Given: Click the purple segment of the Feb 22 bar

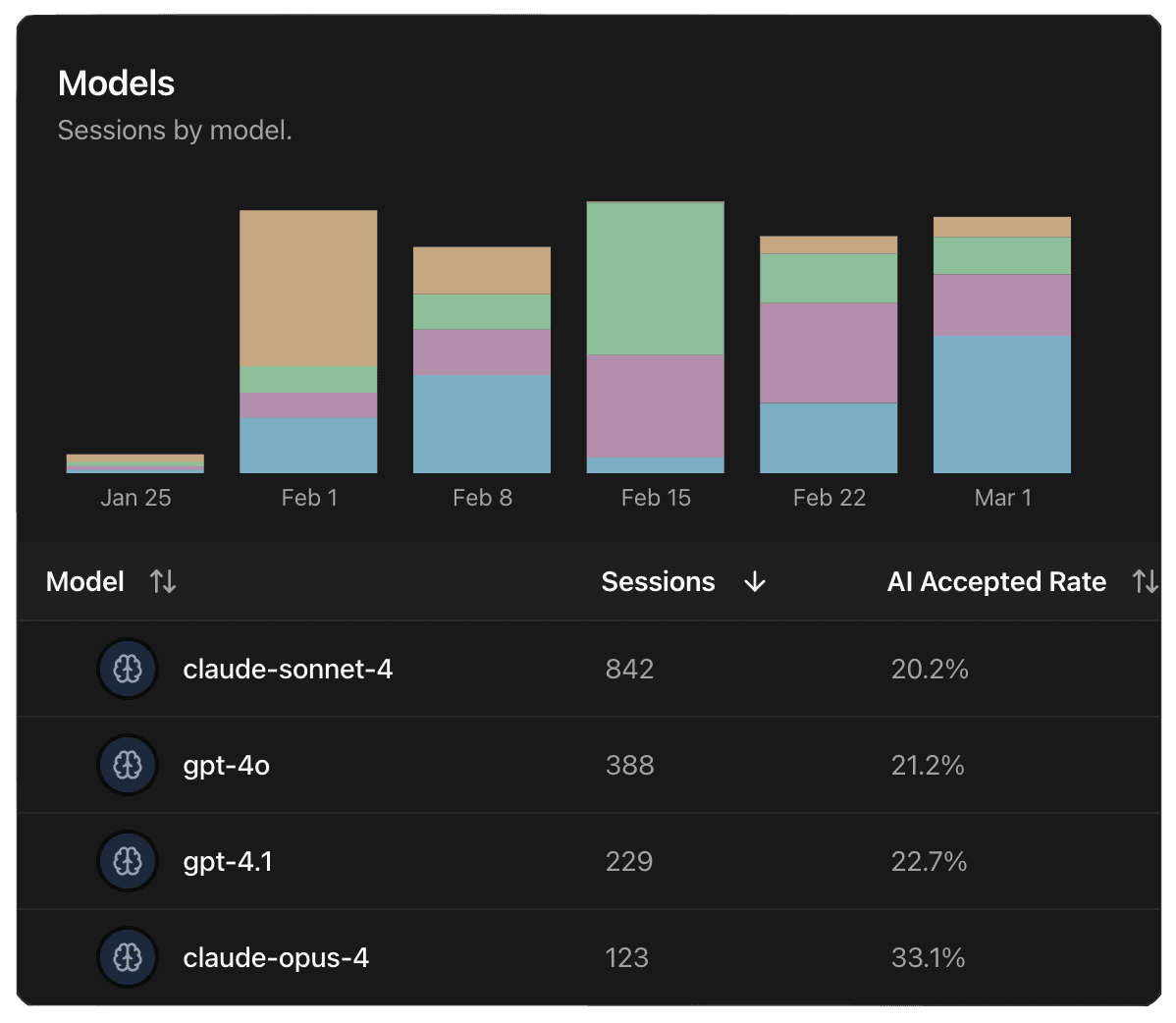Looking at the screenshot, I should click(x=829, y=352).
